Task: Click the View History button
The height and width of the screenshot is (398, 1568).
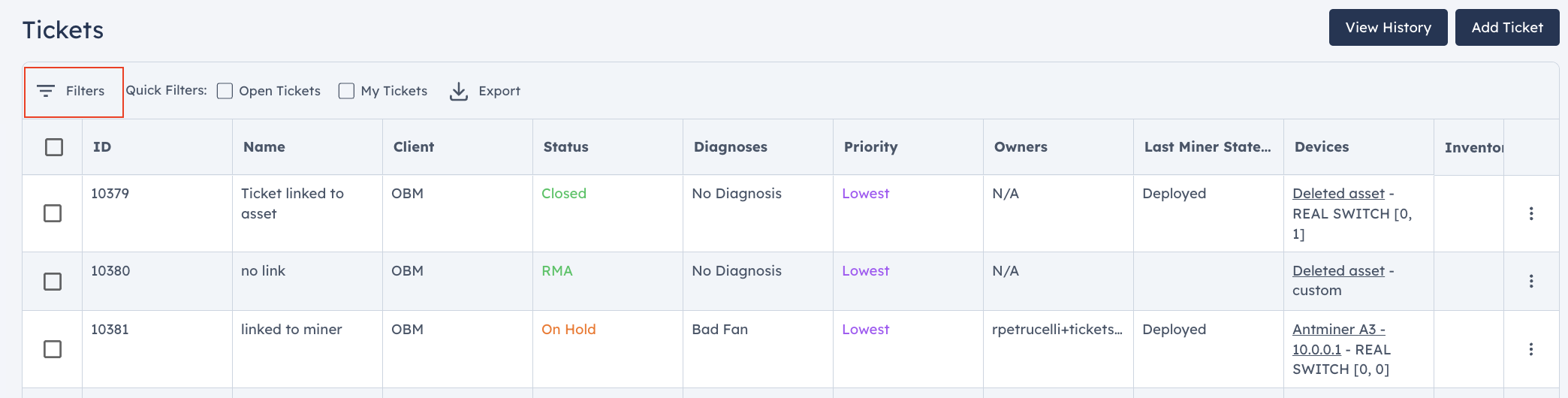Action: point(1389,28)
